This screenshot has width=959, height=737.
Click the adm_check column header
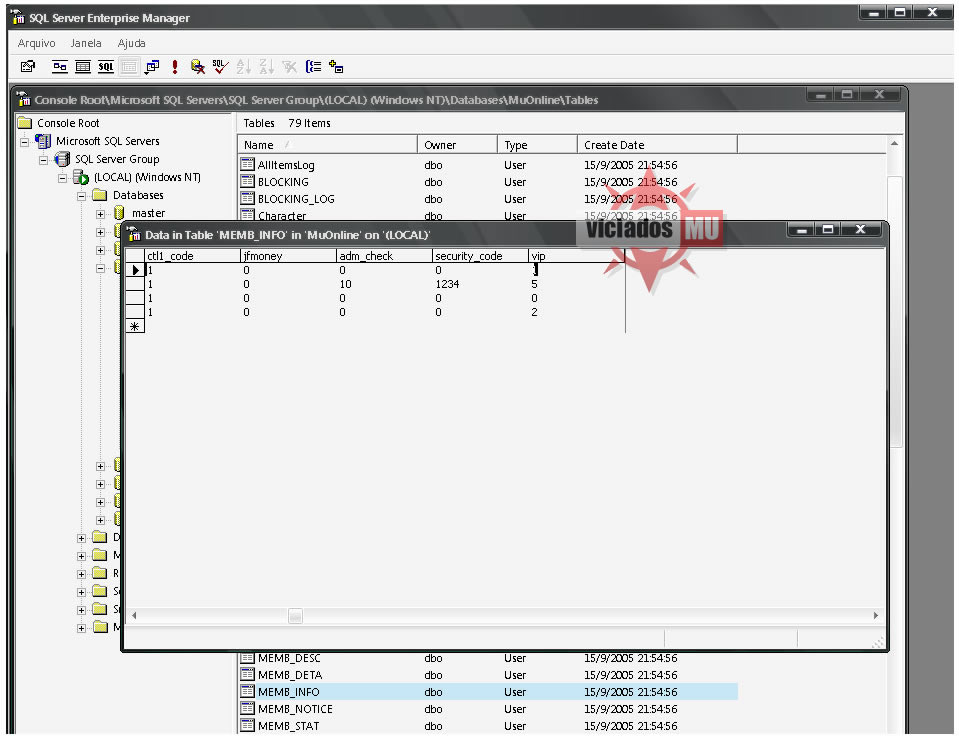coord(384,256)
